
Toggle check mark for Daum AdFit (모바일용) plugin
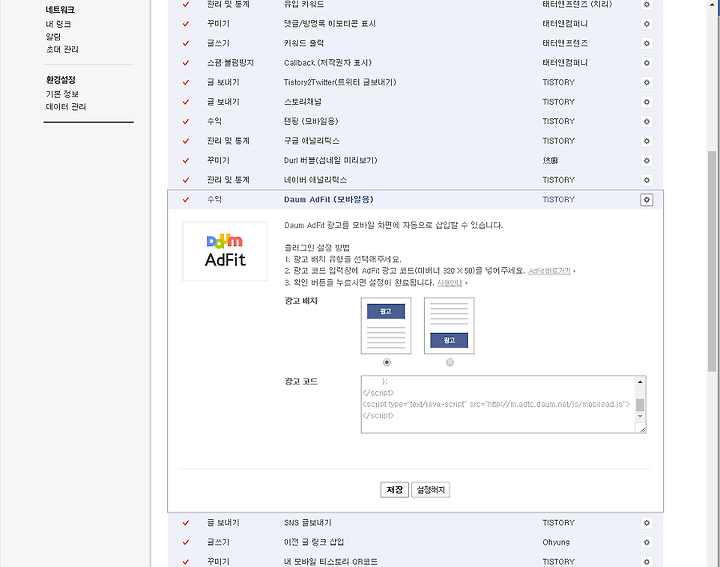point(186,200)
